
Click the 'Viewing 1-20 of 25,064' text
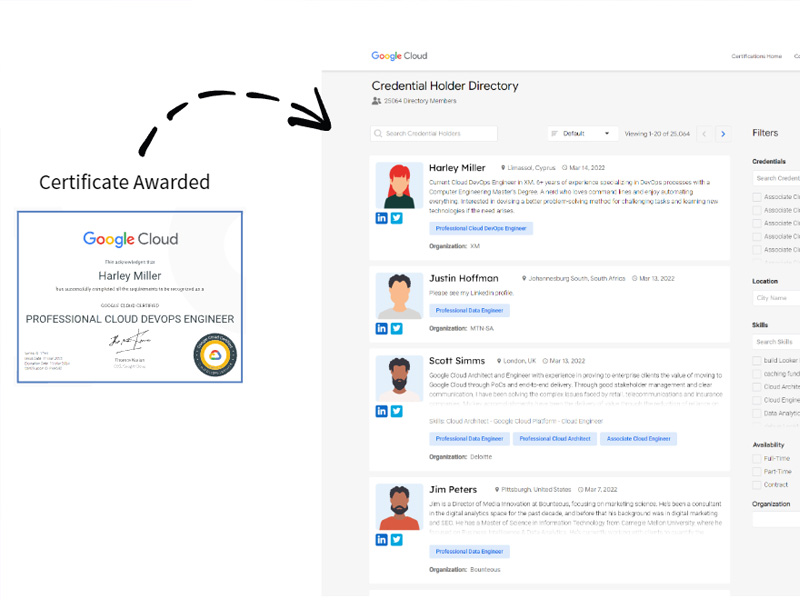click(x=657, y=134)
